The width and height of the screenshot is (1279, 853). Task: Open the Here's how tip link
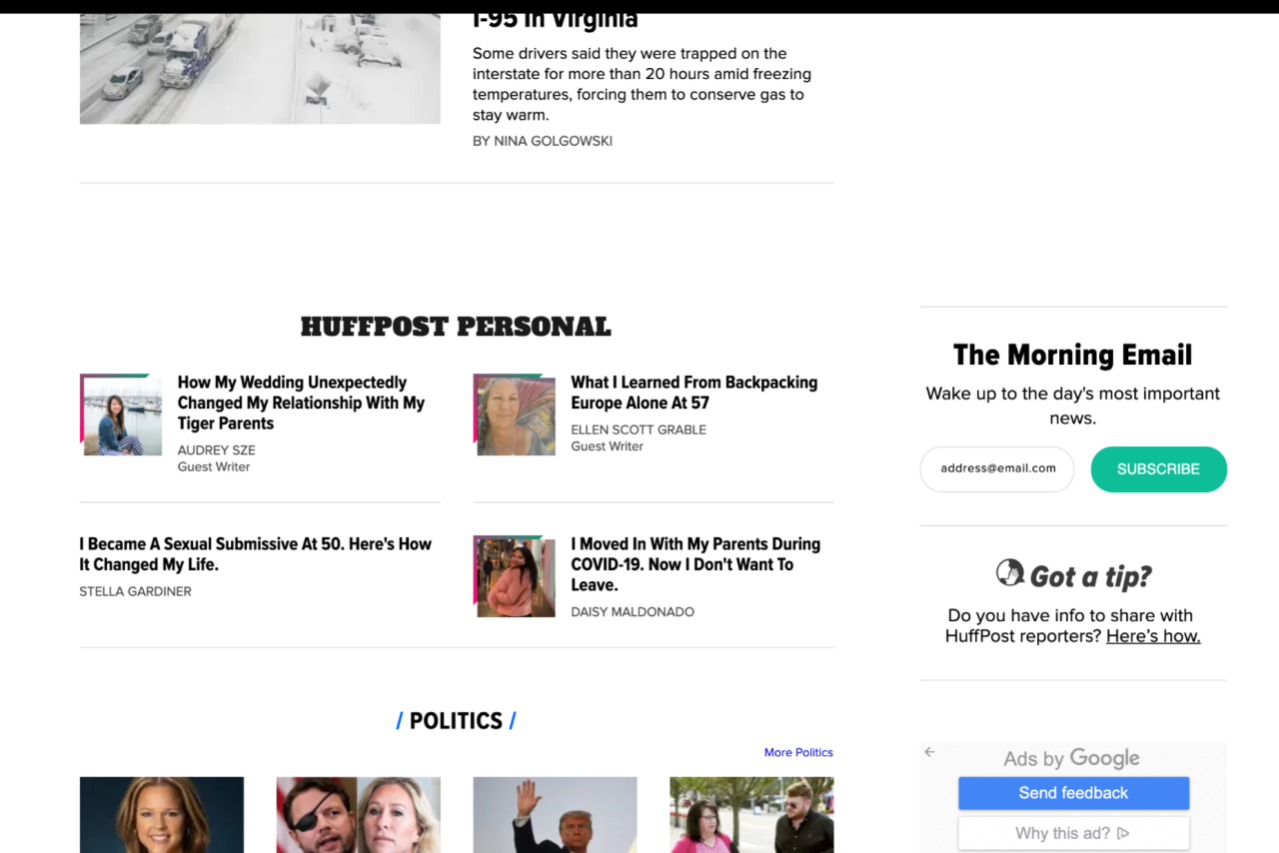[x=1153, y=636]
